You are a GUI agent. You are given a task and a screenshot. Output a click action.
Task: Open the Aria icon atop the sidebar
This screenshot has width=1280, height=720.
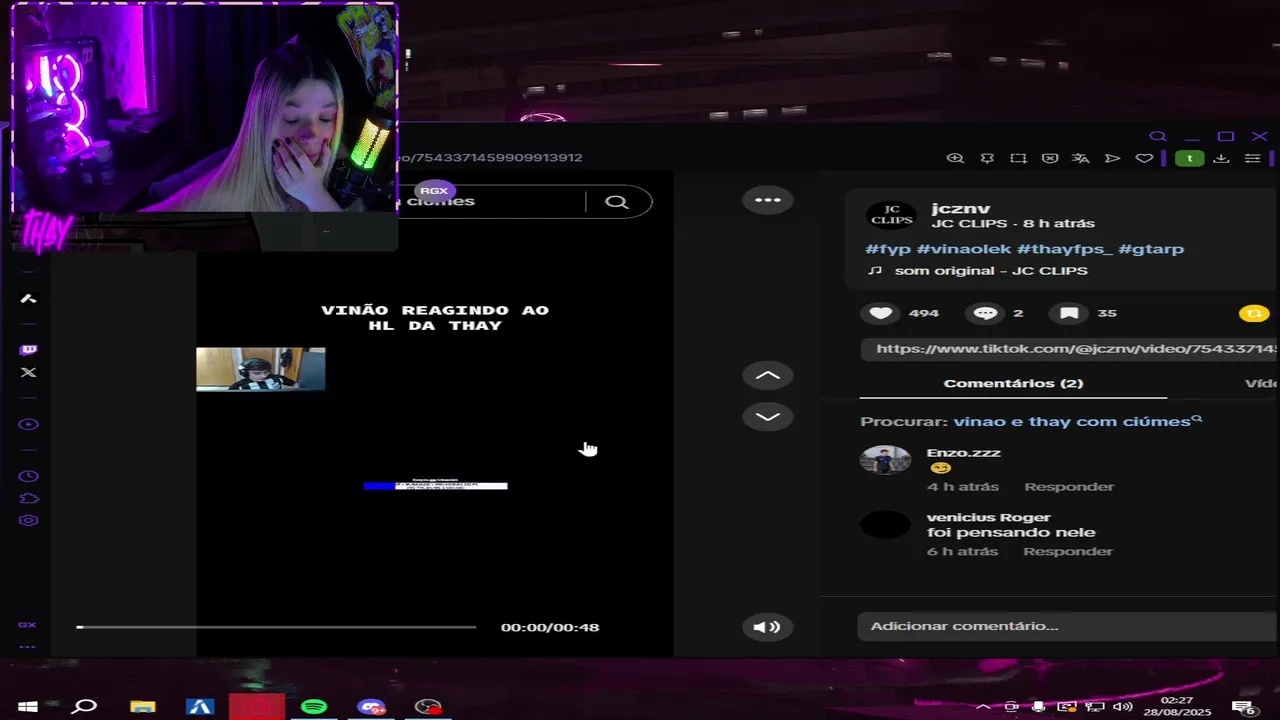[x=28, y=298]
